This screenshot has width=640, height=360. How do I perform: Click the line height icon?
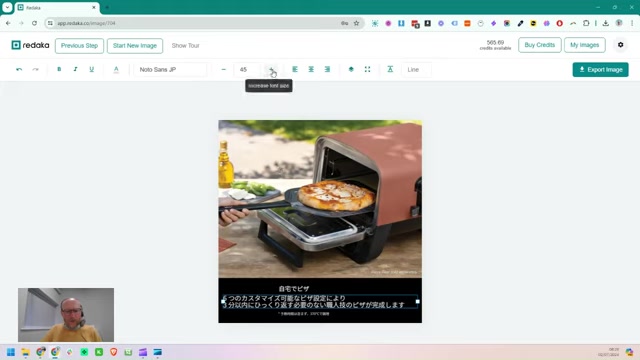390,69
